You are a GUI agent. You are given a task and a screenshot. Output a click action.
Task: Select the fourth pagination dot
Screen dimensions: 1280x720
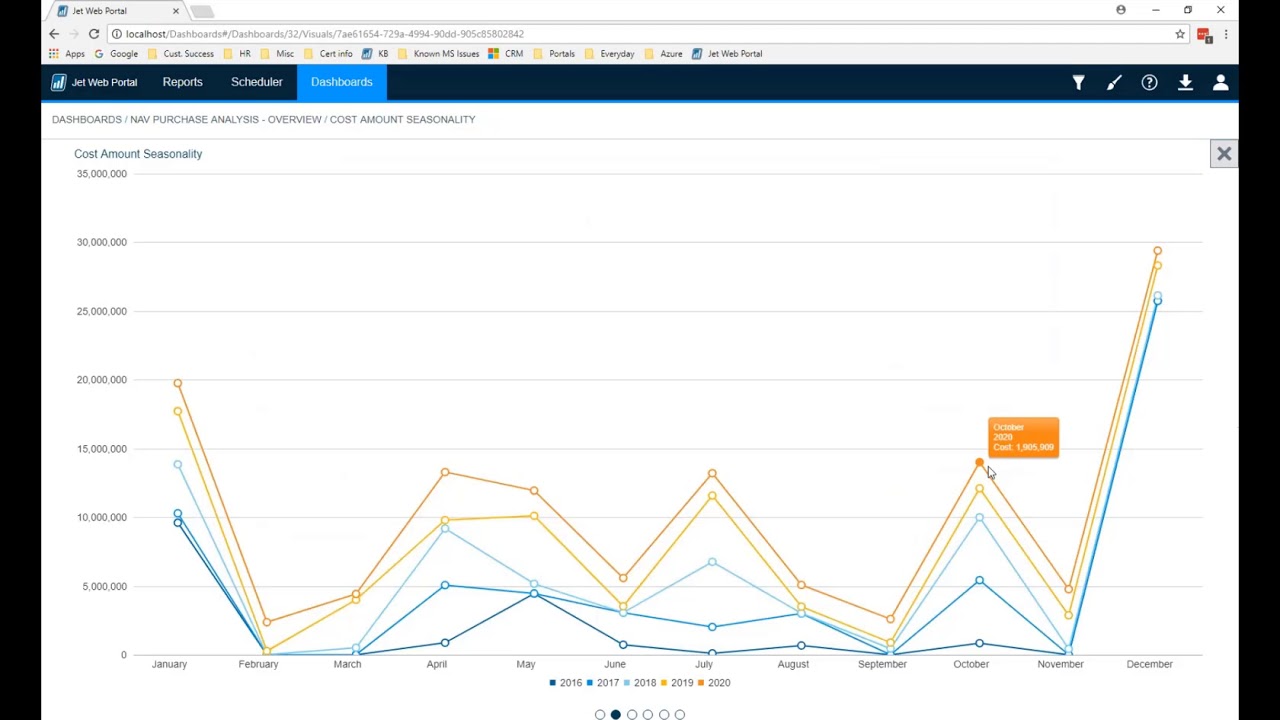[648, 715]
